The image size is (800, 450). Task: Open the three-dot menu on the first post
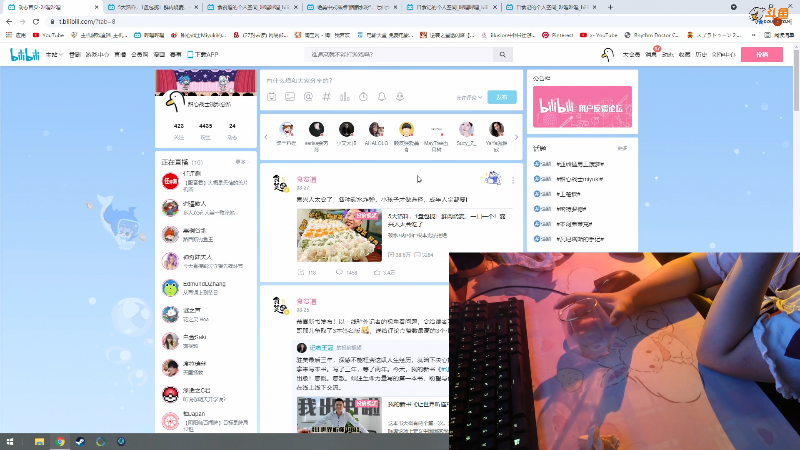513,180
